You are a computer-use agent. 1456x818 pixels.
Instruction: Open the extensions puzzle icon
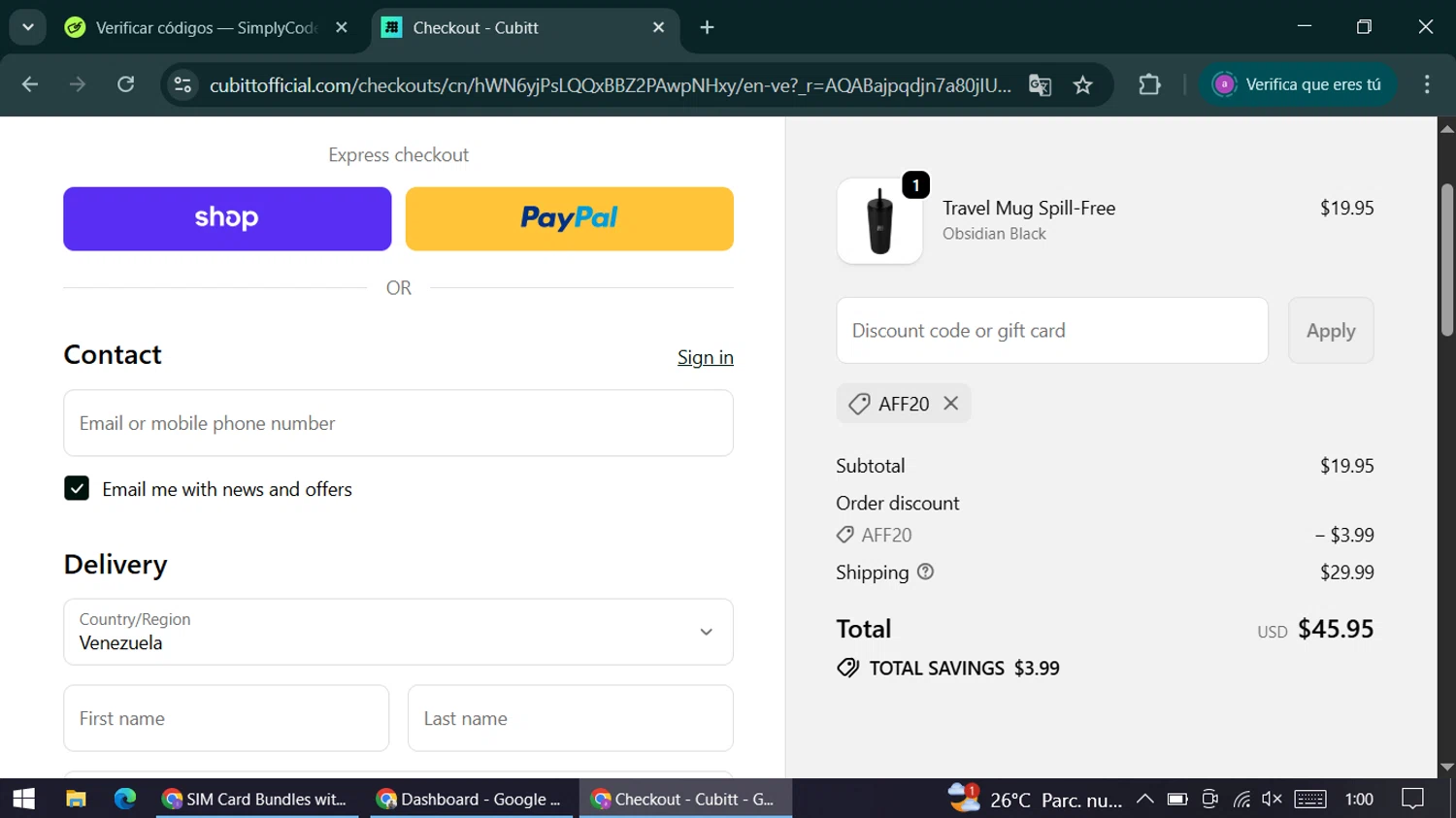click(1149, 85)
